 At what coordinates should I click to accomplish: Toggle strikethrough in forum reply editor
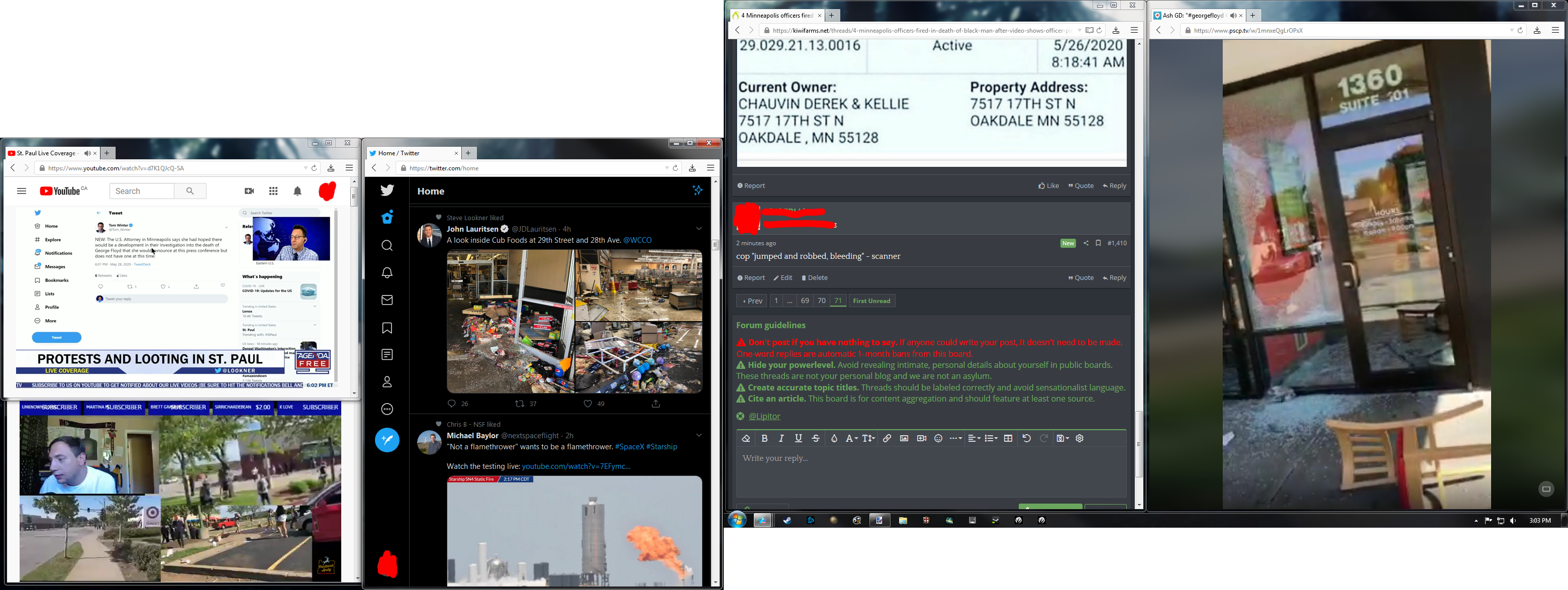click(x=816, y=438)
